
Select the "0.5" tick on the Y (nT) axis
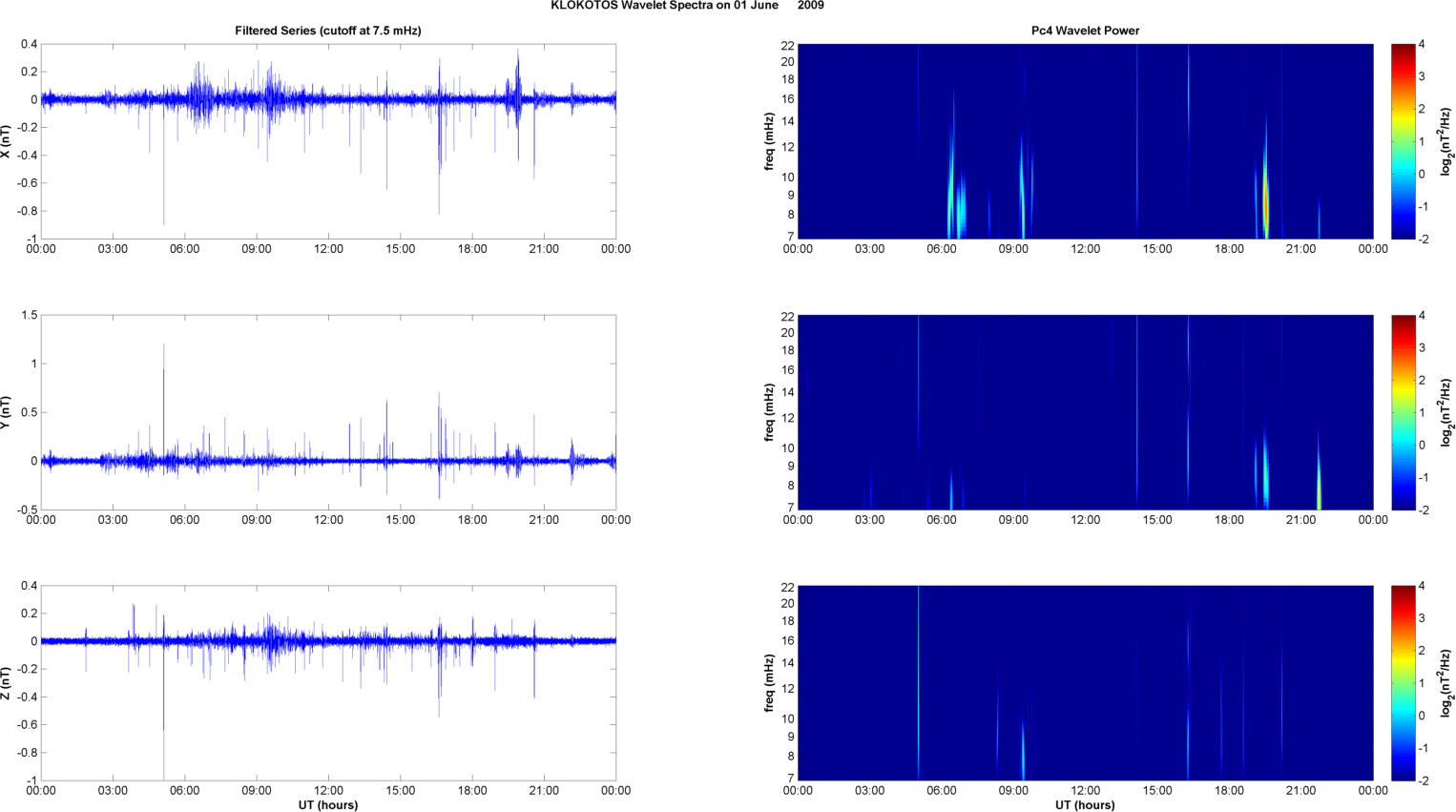click(x=29, y=412)
